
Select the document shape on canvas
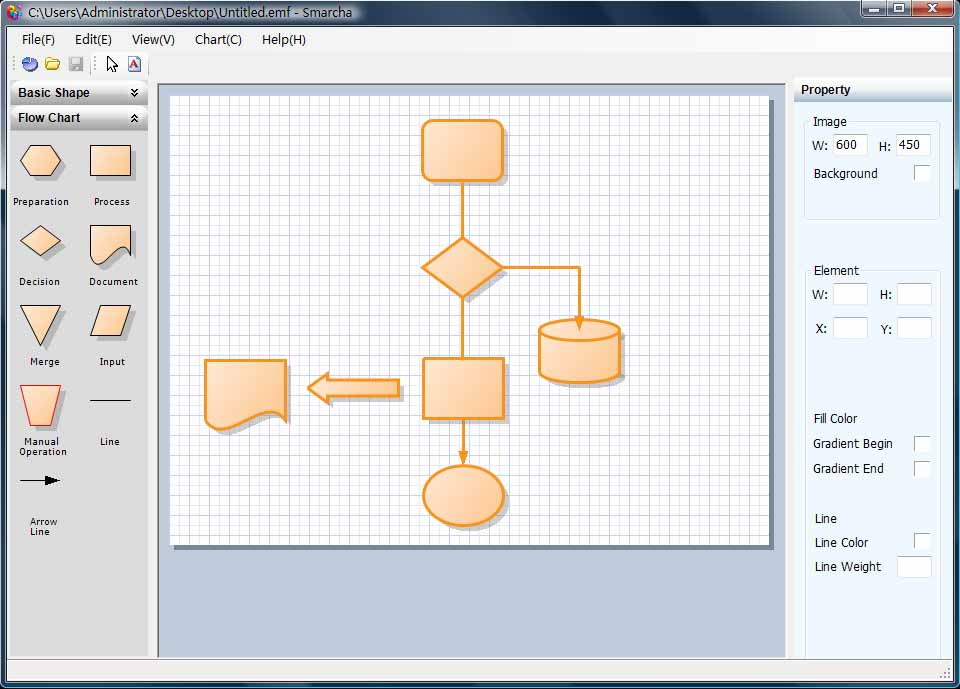point(246,394)
